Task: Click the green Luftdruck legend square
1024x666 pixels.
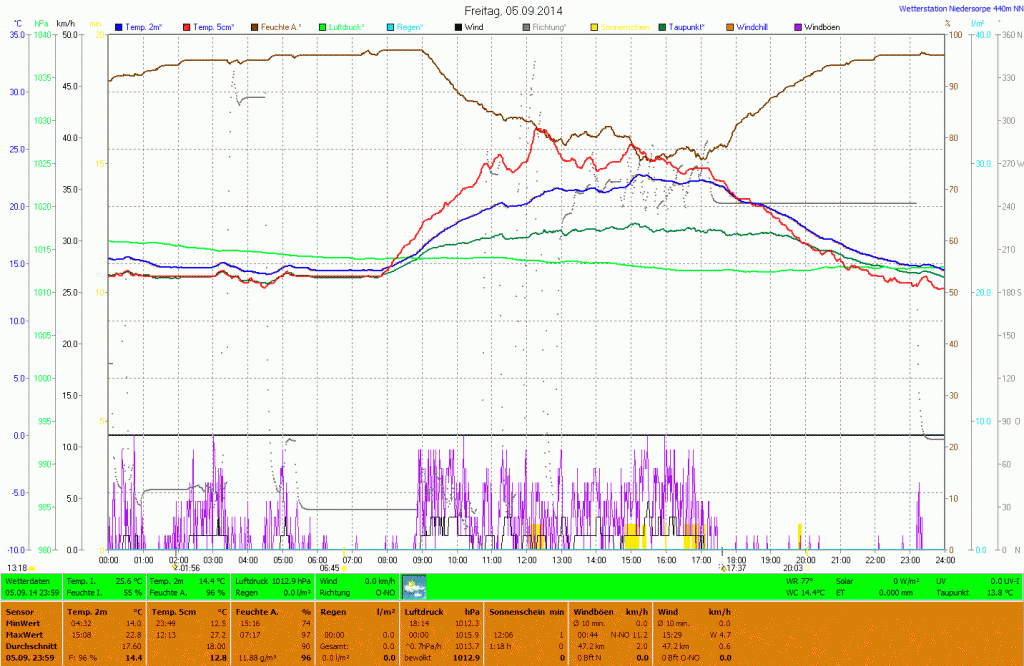Action: 323,26
